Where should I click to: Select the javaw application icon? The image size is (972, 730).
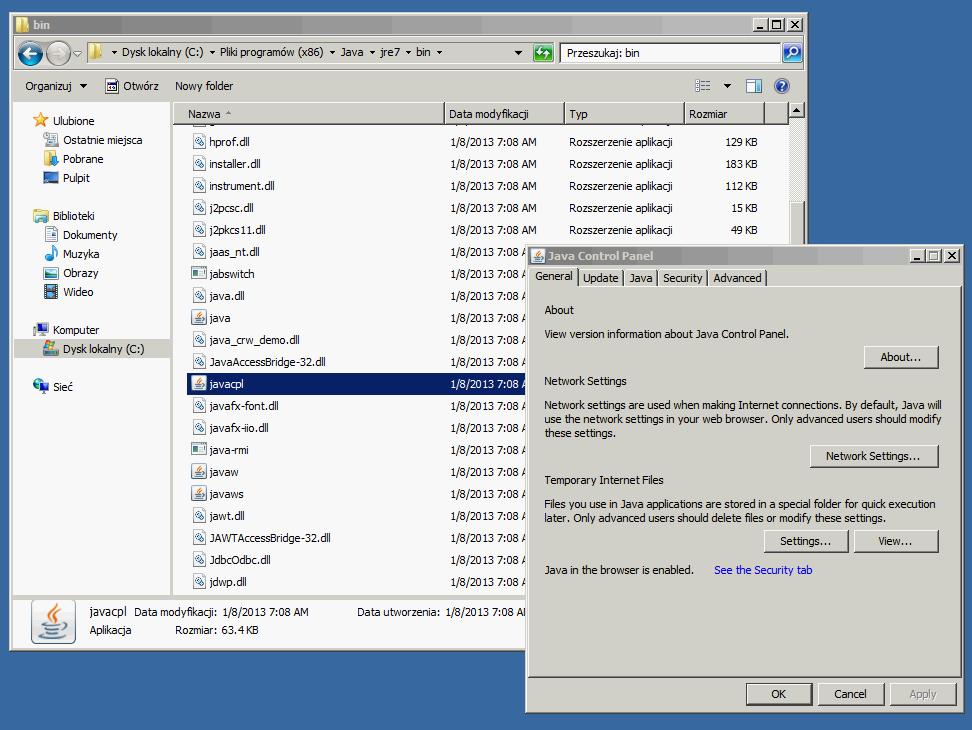tap(198, 472)
